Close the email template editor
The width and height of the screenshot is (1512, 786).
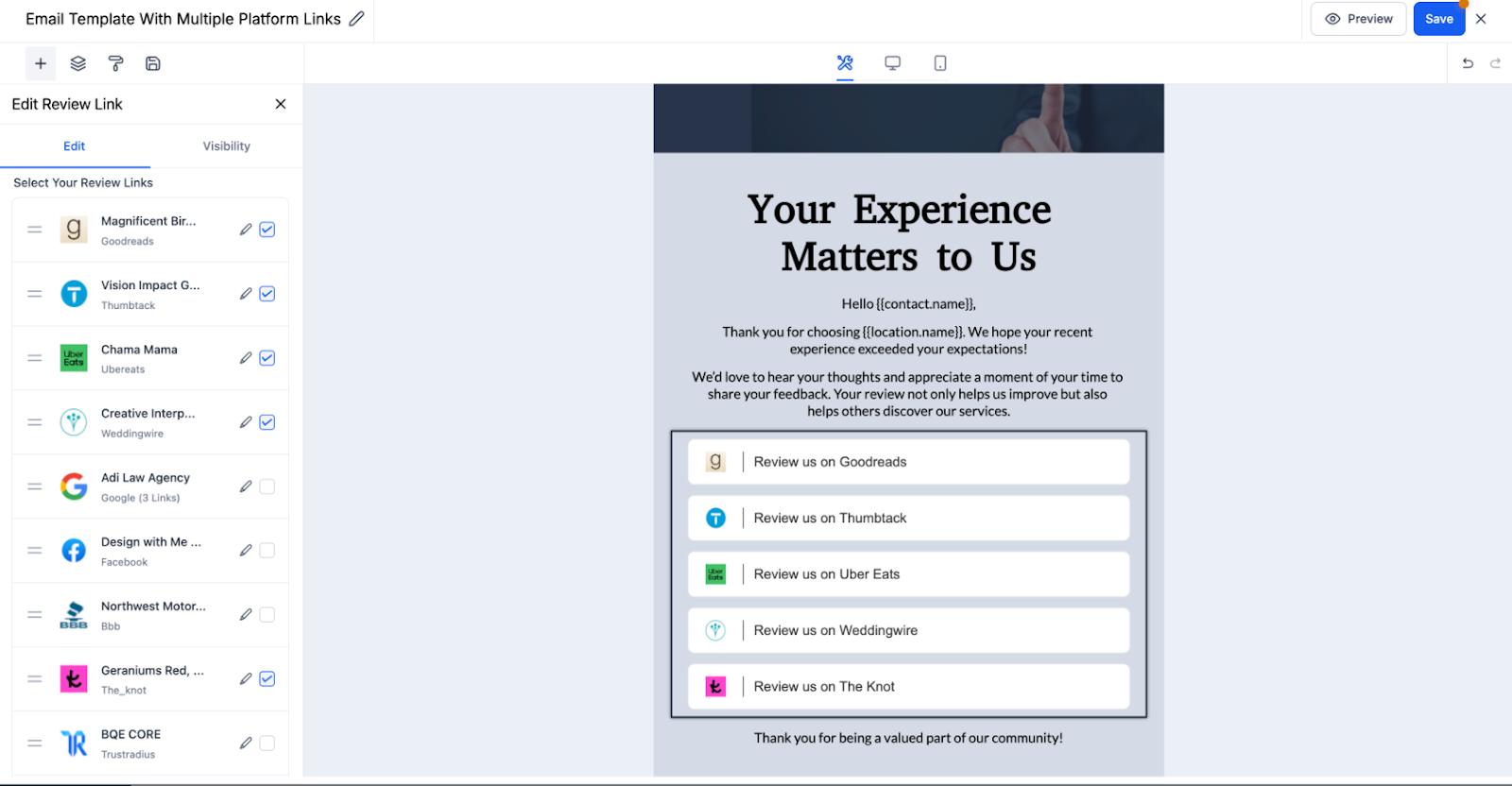point(1481,19)
